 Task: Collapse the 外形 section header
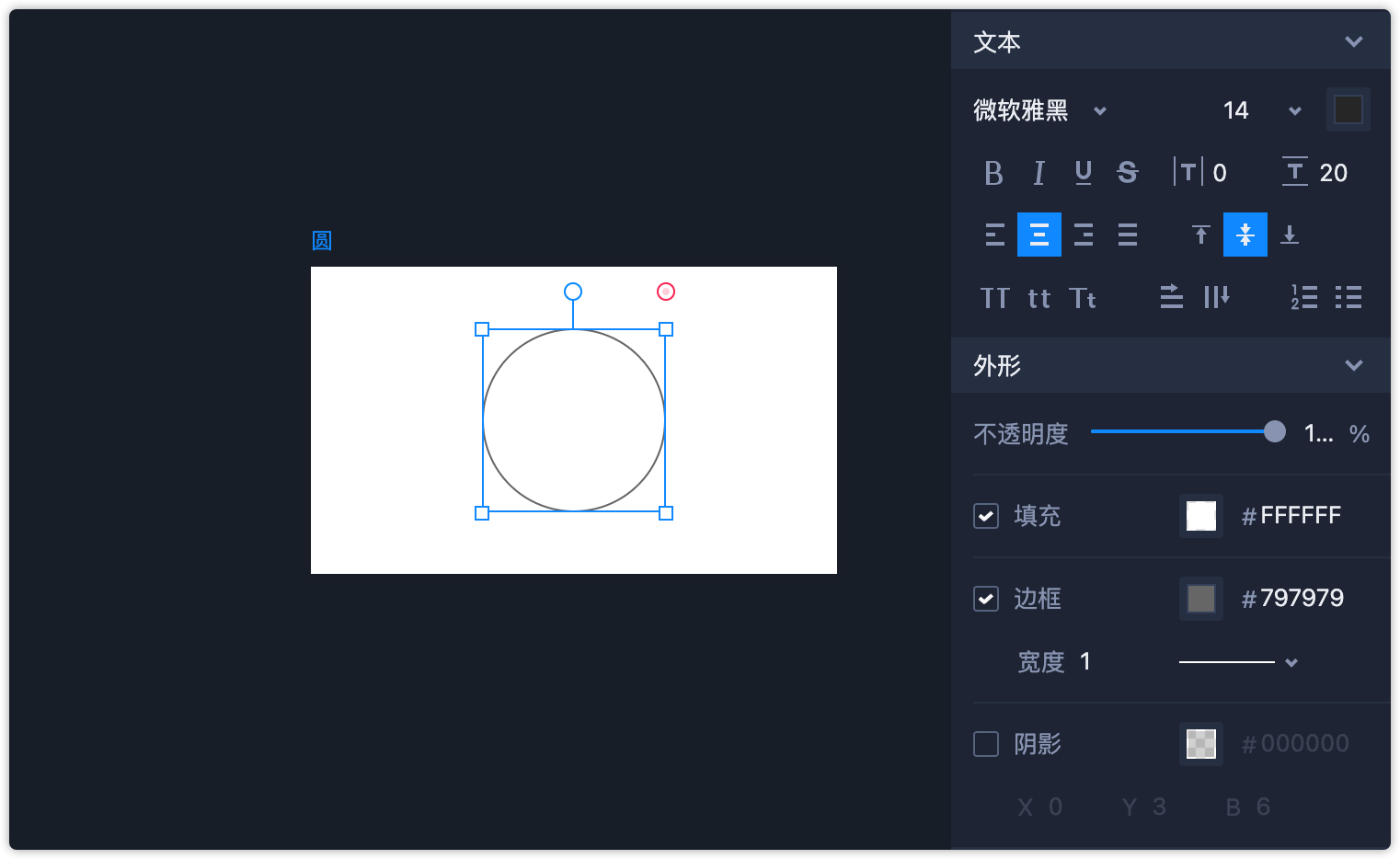point(1353,366)
